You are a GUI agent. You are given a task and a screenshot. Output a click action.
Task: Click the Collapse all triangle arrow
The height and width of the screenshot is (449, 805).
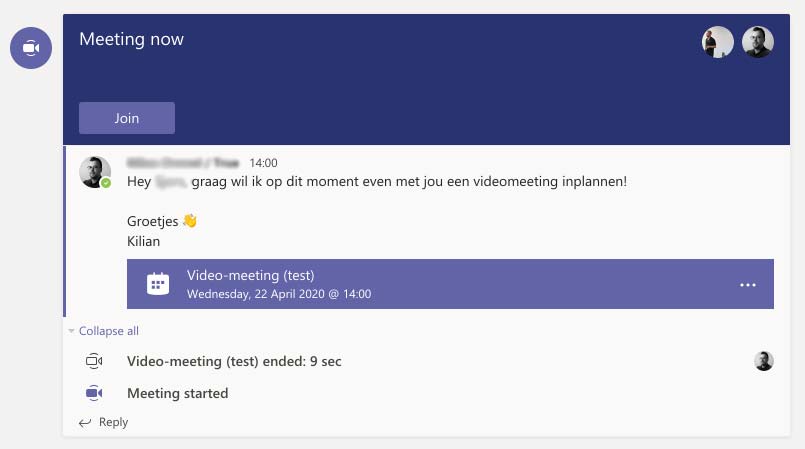(71, 331)
